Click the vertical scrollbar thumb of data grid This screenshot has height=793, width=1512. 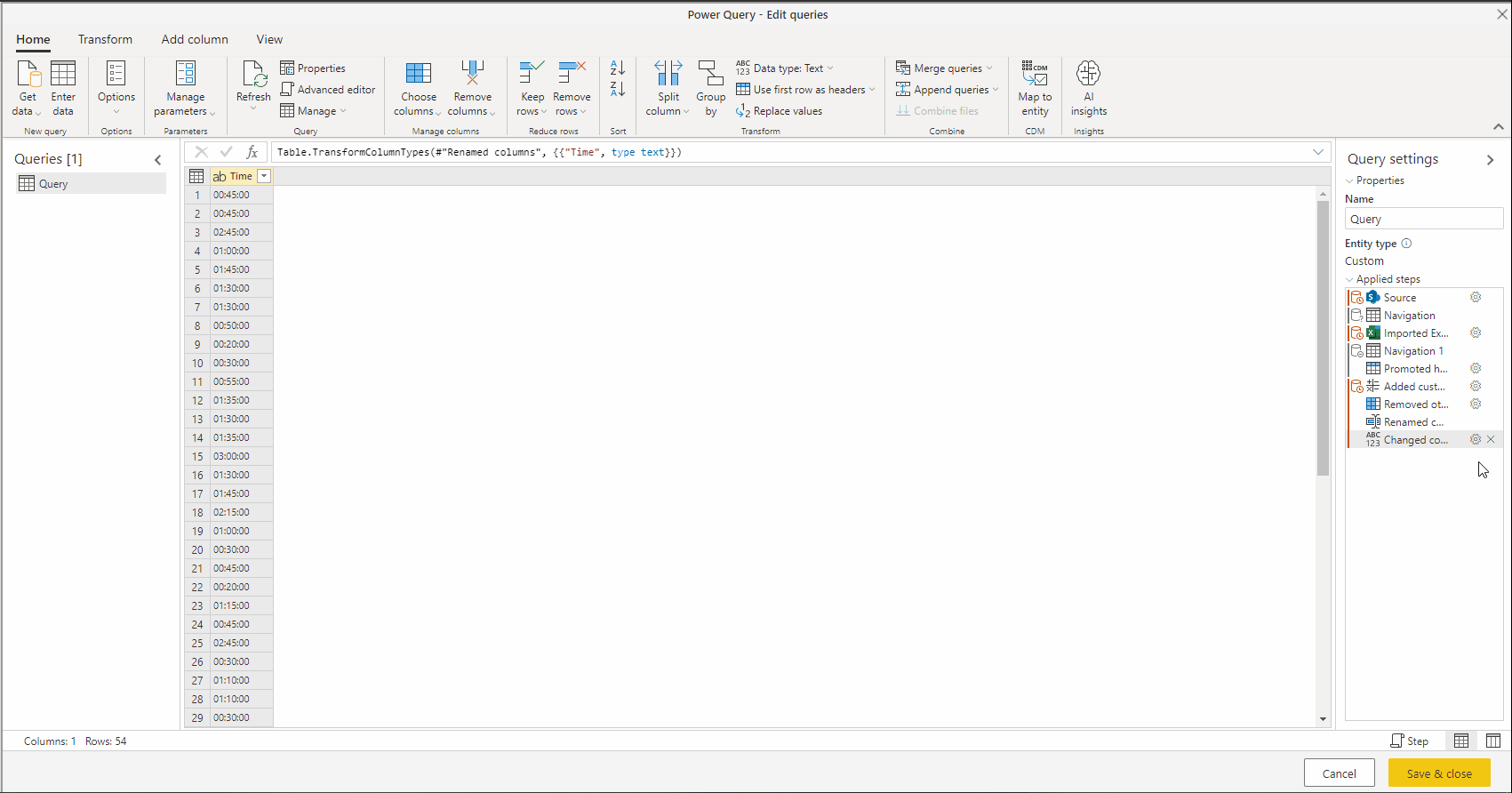[x=1323, y=338]
